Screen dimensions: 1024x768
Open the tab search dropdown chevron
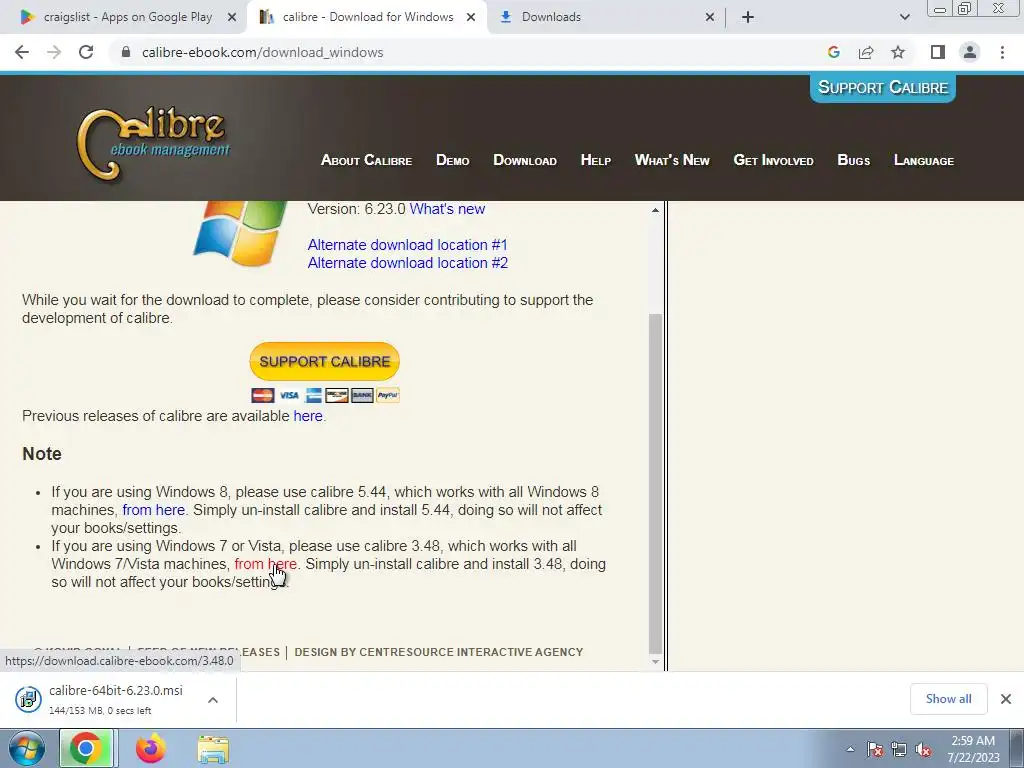tap(904, 17)
